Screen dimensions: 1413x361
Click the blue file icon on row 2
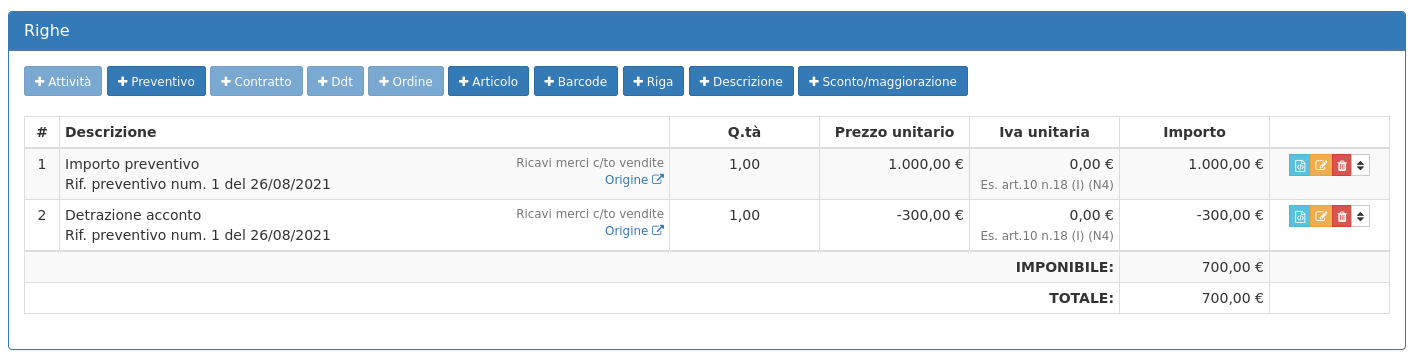pyautogui.click(x=1299, y=216)
